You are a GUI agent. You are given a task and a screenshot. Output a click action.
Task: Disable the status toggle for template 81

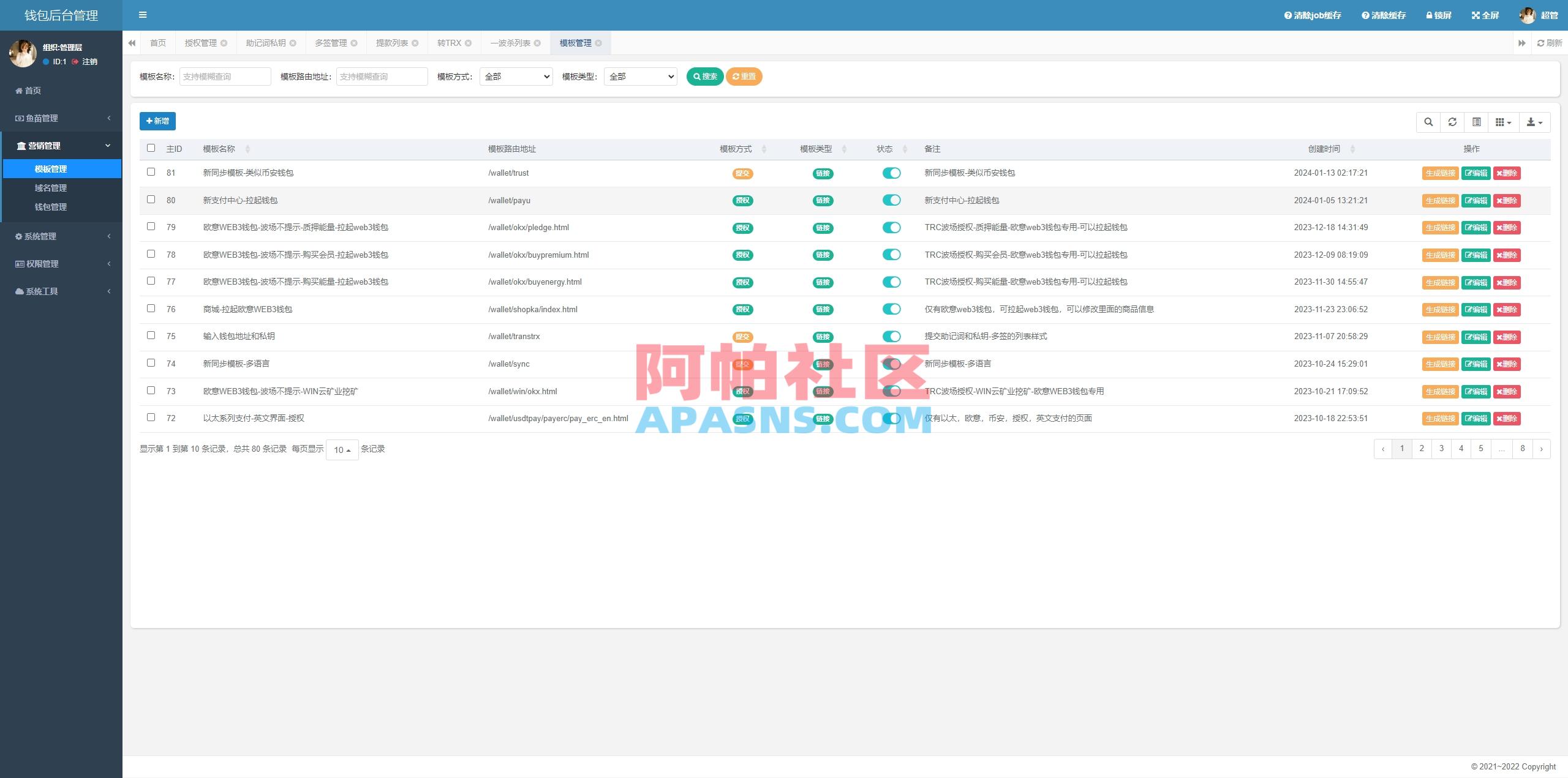point(892,173)
